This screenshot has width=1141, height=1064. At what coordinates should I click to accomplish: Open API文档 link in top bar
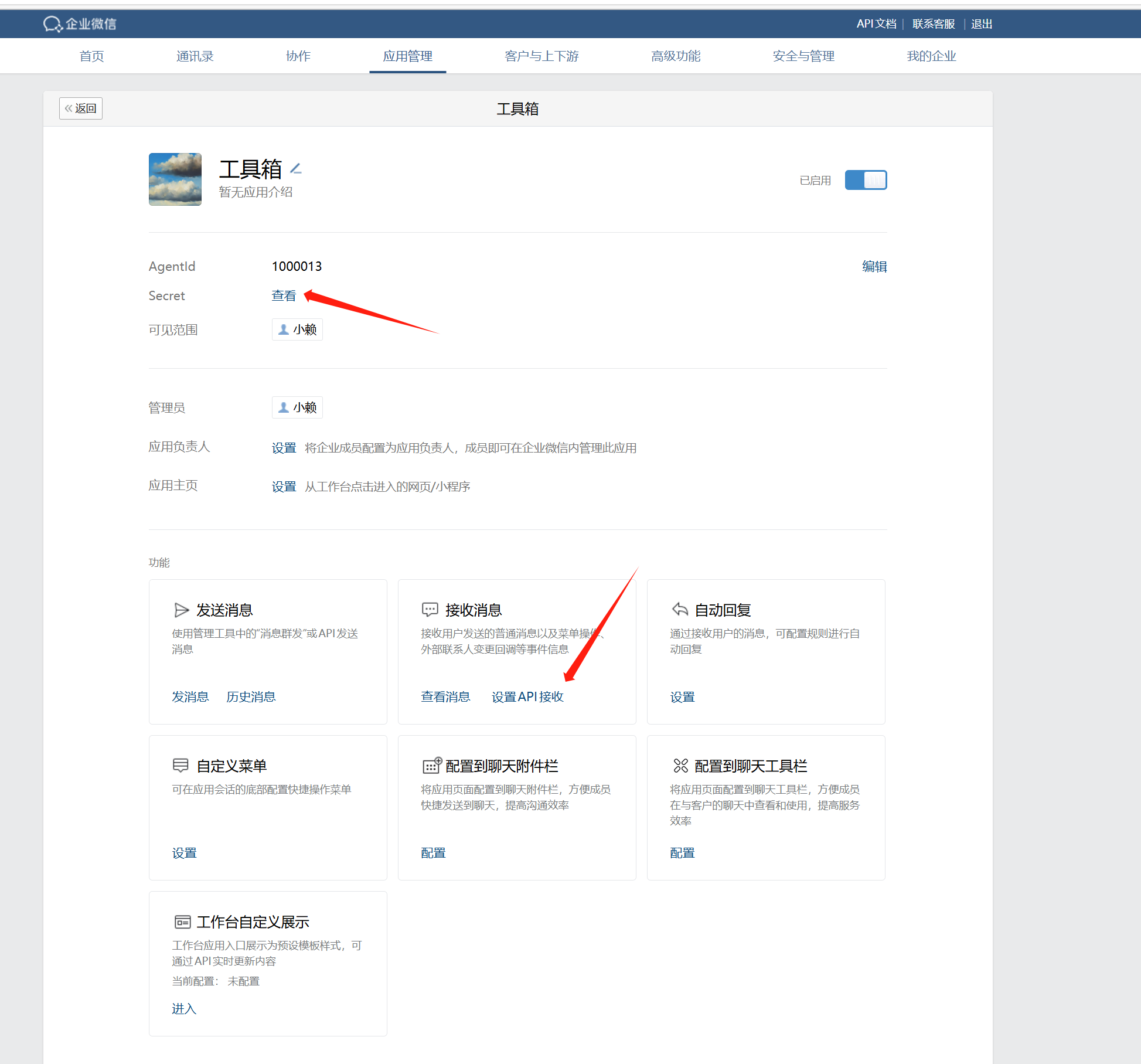click(x=876, y=24)
